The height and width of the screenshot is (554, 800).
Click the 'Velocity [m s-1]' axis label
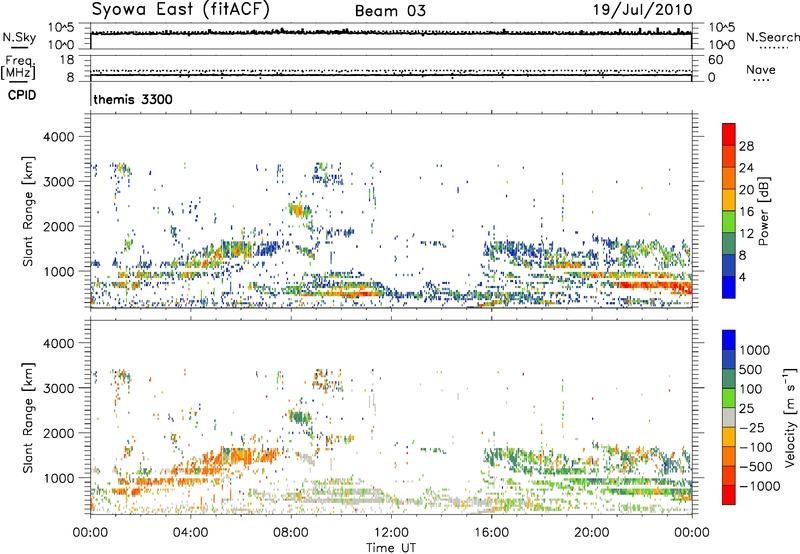(790, 416)
